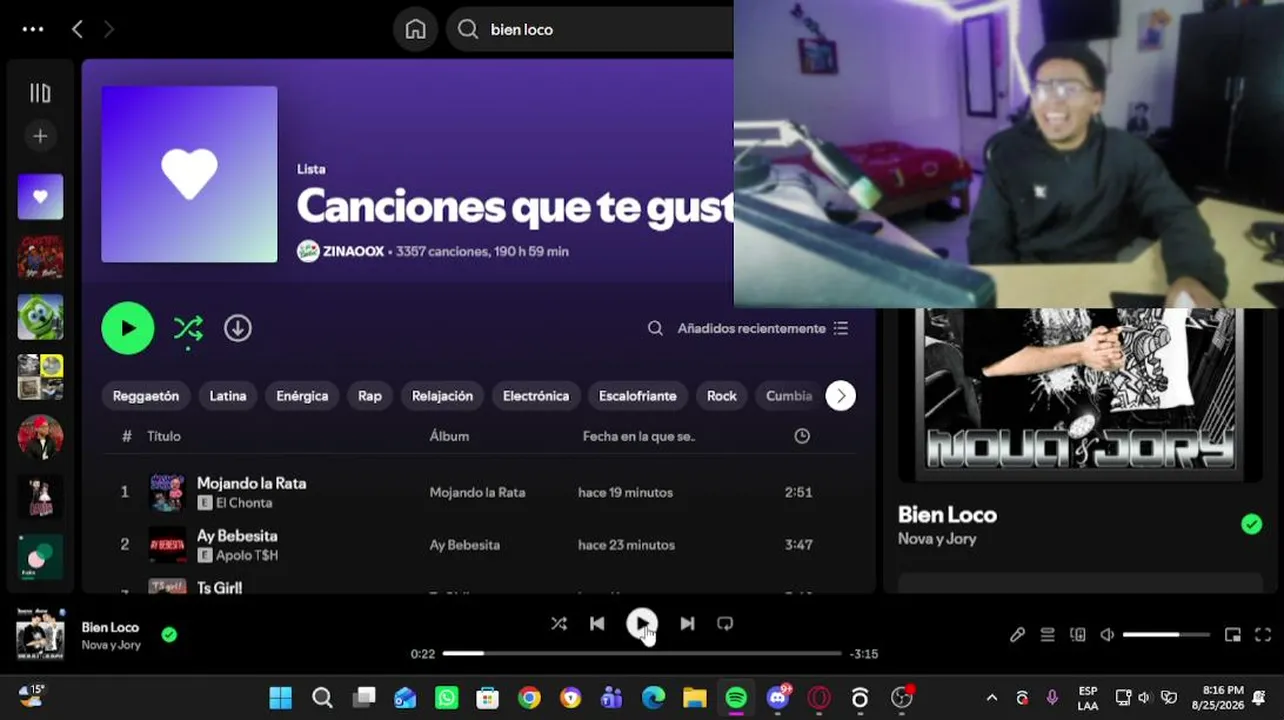This screenshot has height=720, width=1284.
Task: Open WhatsApp from the taskbar
Action: pos(446,698)
